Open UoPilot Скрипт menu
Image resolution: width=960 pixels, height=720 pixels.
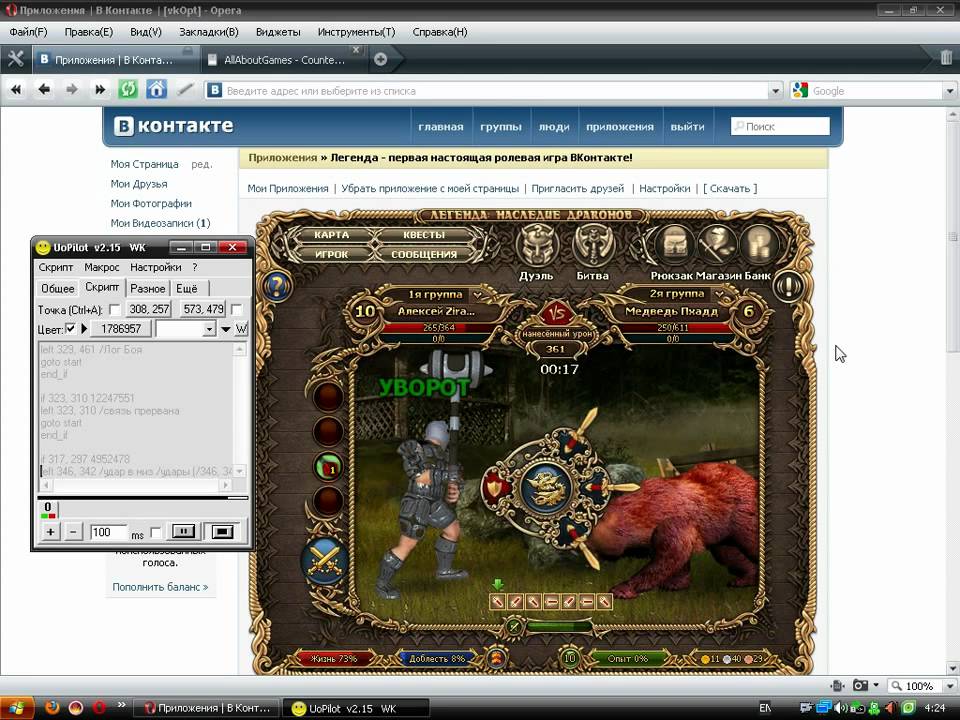(56, 267)
